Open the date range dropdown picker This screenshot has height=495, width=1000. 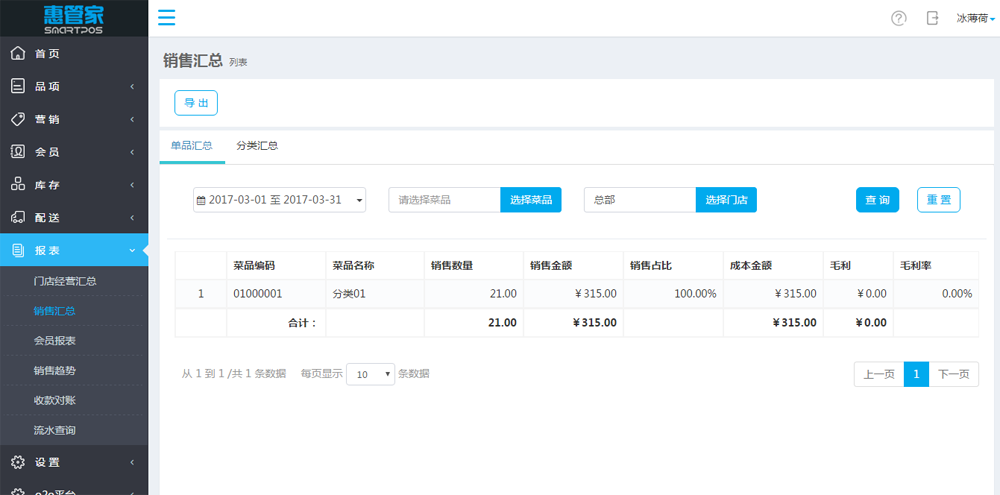click(x=279, y=200)
